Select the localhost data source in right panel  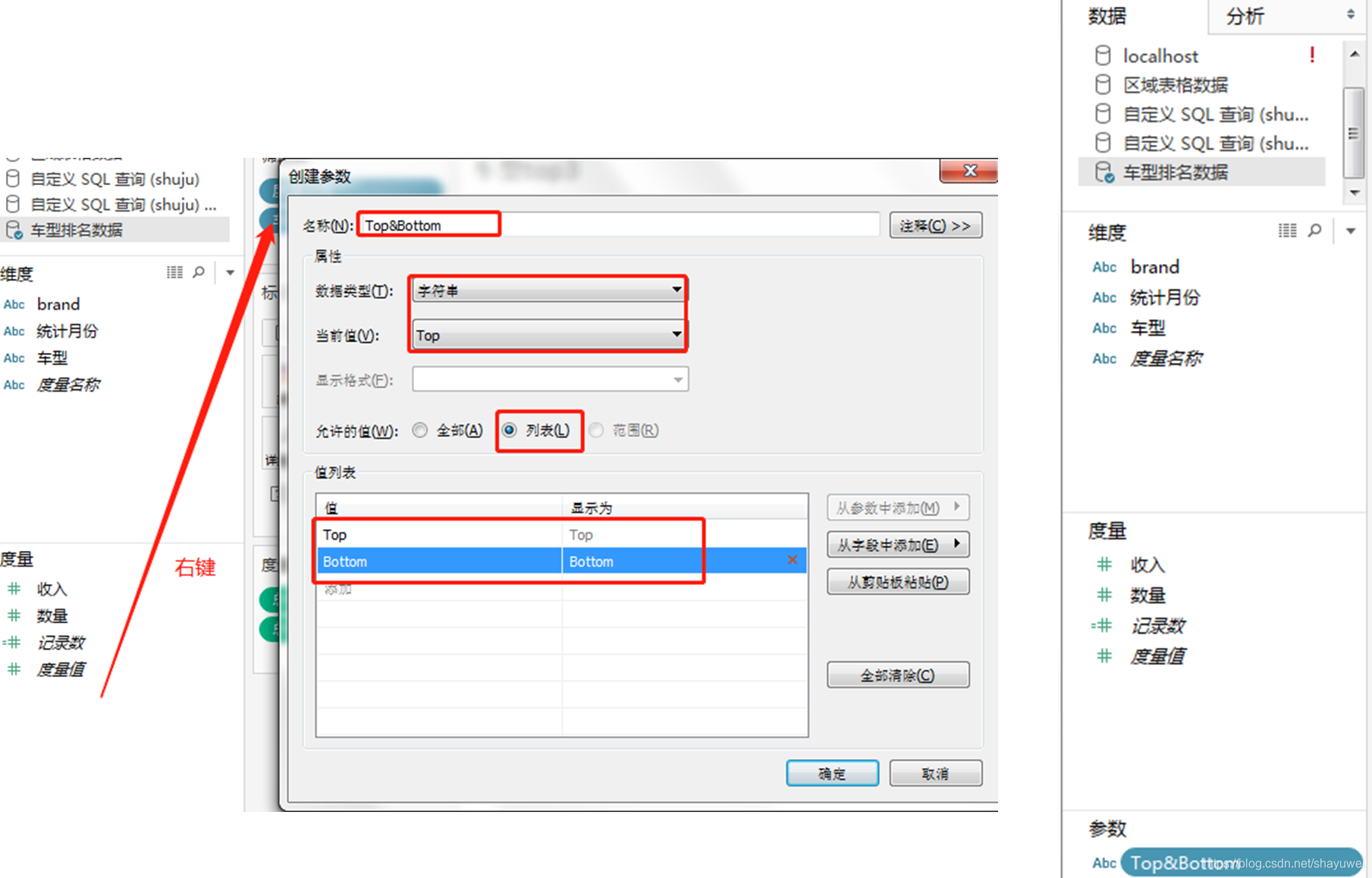point(1160,55)
